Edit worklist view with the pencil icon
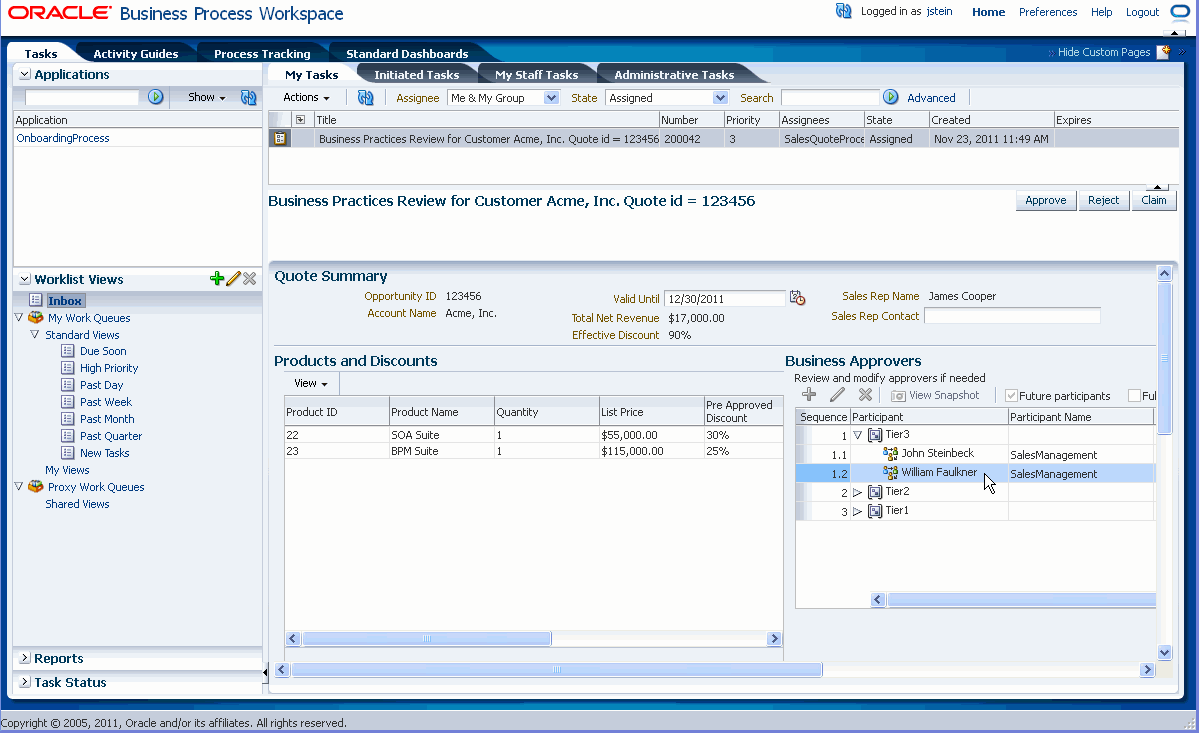This screenshot has width=1199, height=733. (233, 278)
